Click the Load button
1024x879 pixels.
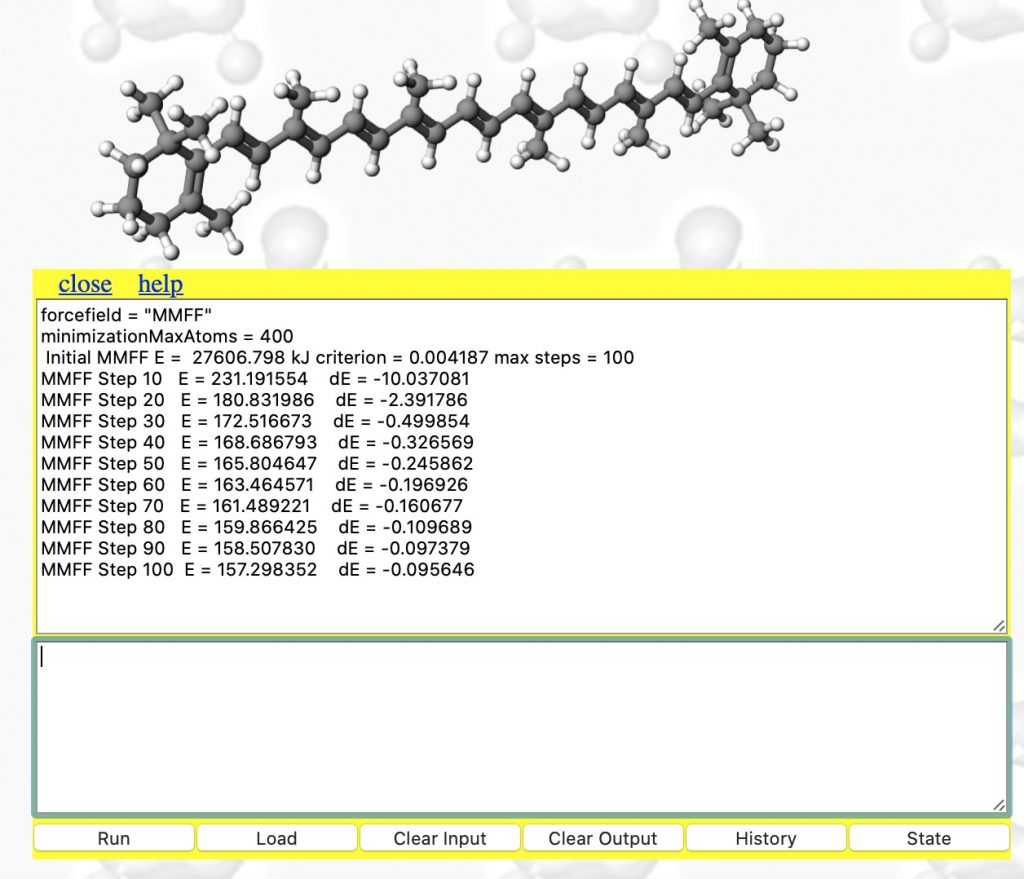click(276, 838)
